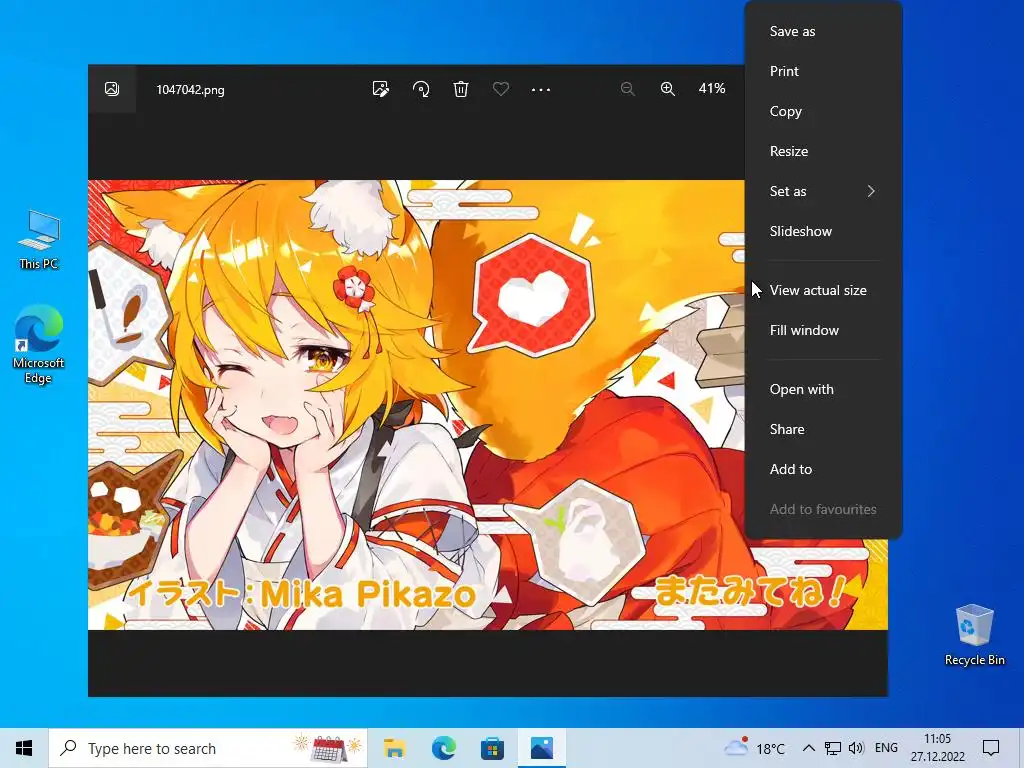This screenshot has width=1024, height=768.
Task: Select This PC desktop icon
Action: pyautogui.click(x=39, y=240)
